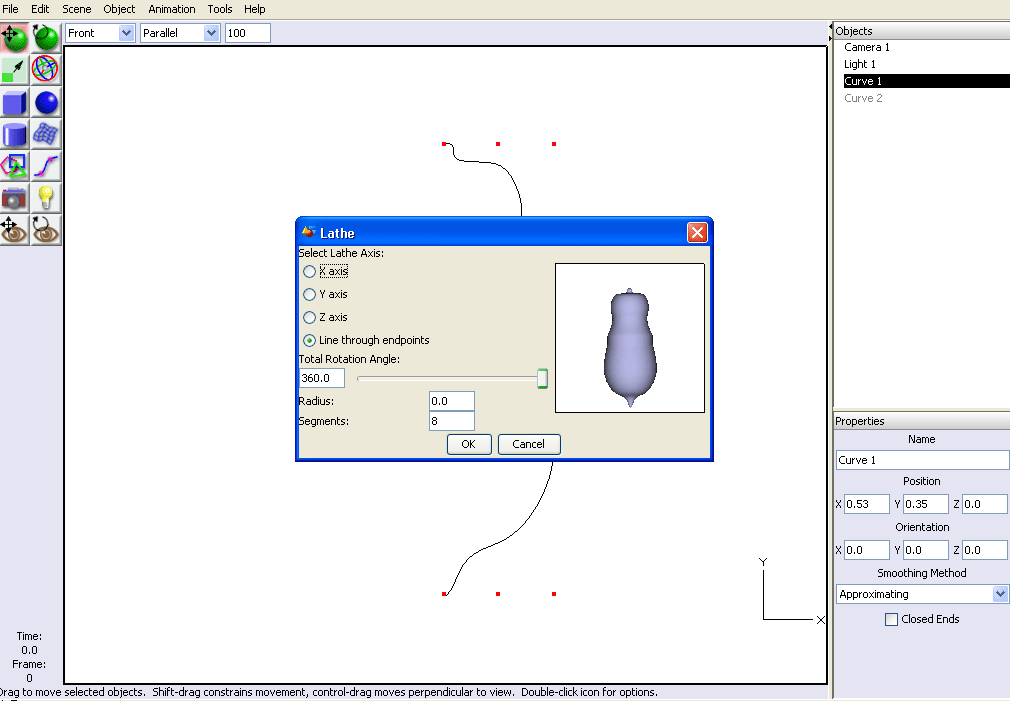Choose the Y axis radio button

click(310, 294)
